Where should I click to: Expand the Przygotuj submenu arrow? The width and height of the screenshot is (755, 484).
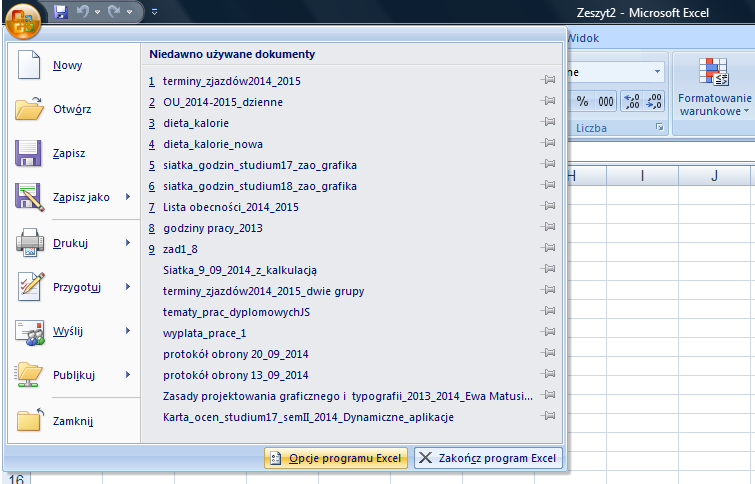point(128,287)
